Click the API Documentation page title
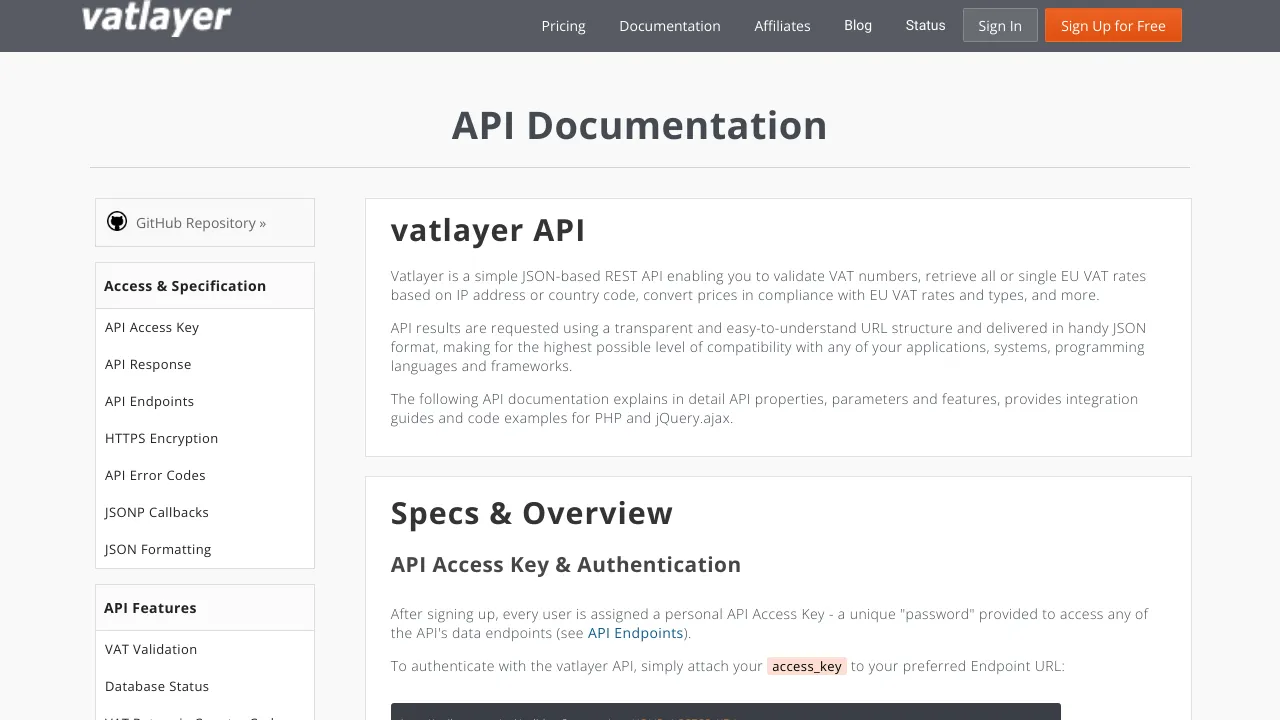1280x720 pixels. (x=640, y=126)
